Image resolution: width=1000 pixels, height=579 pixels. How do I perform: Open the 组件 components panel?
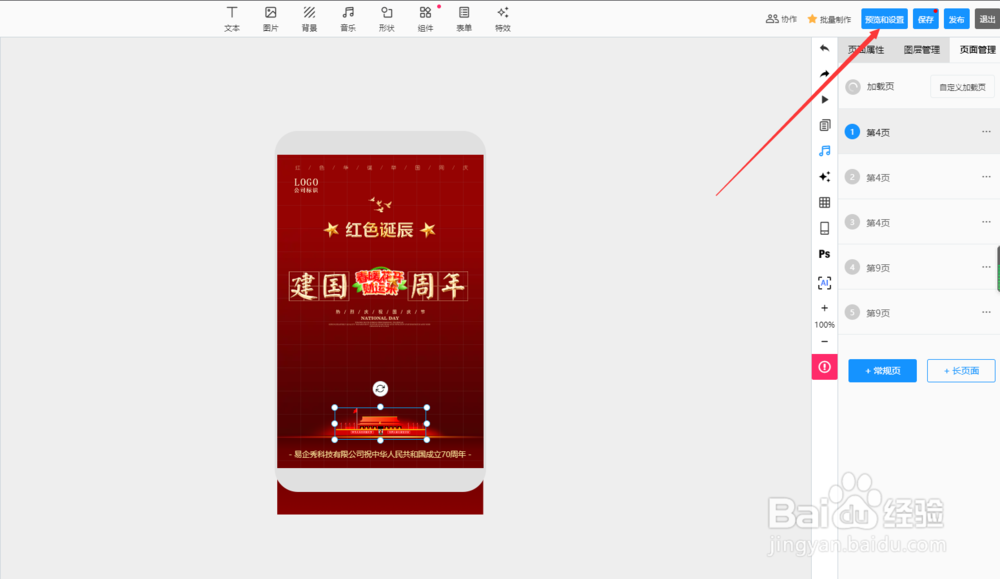425,18
